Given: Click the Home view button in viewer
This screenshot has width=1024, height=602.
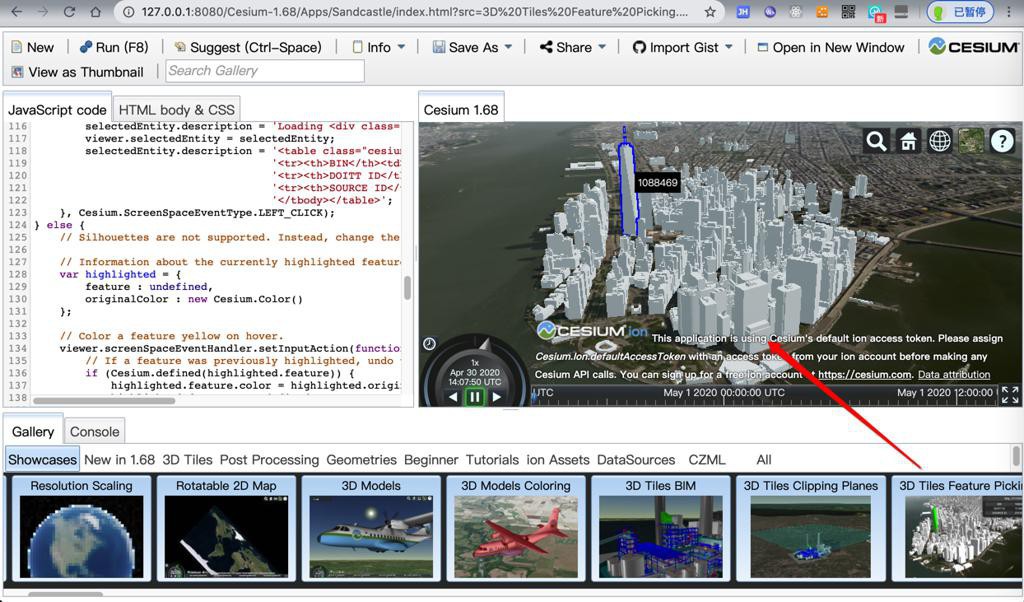Looking at the screenshot, I should point(908,141).
